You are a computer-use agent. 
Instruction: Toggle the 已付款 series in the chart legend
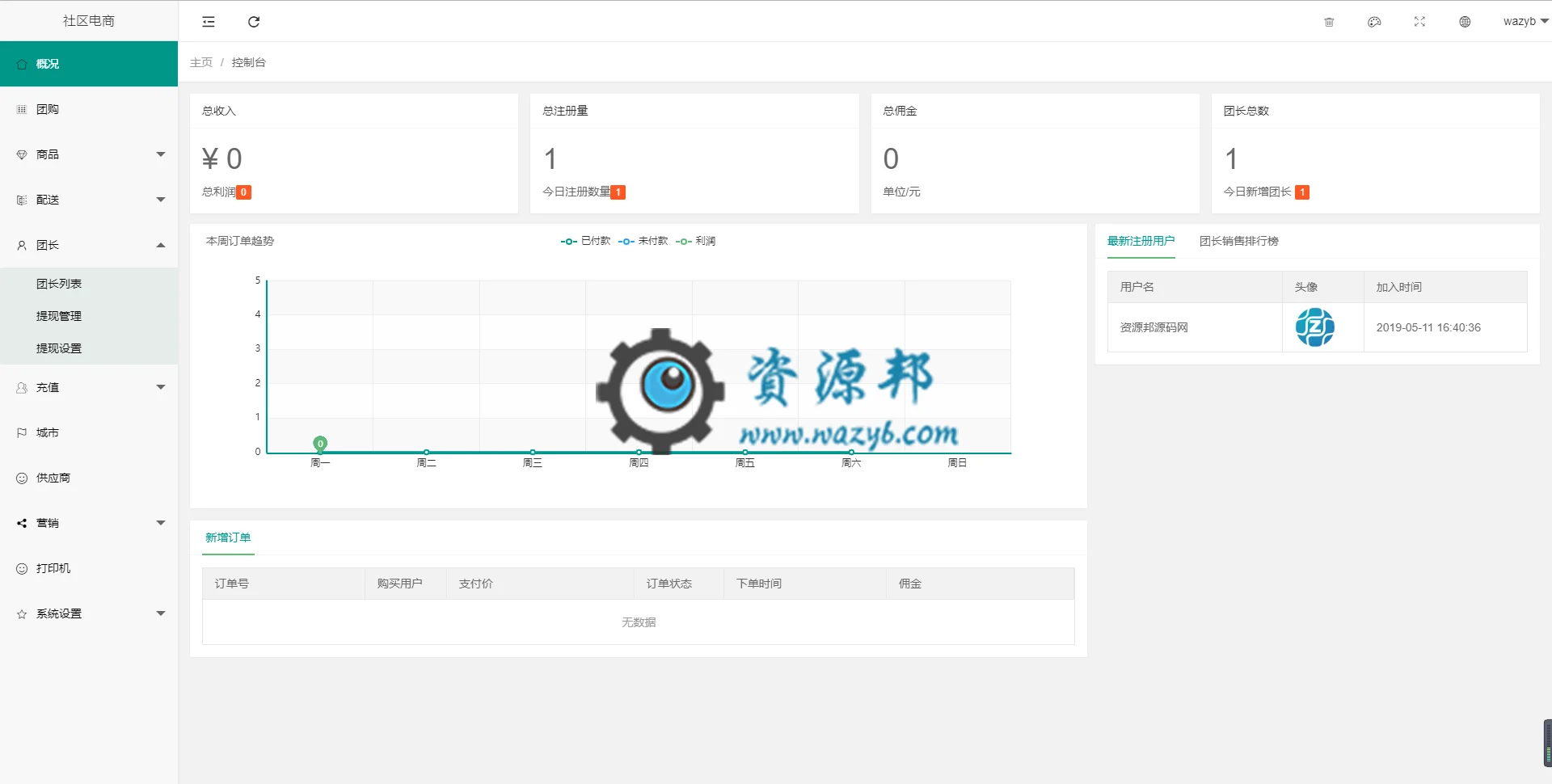click(x=586, y=241)
